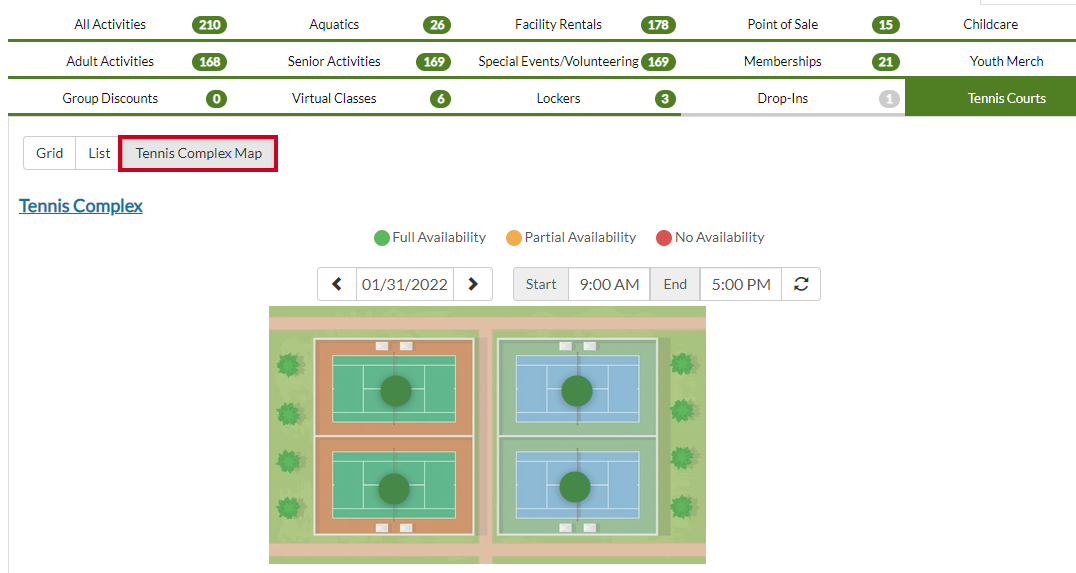Click the 21 count badge on Memberships
The image size is (1076, 573).
[886, 62]
